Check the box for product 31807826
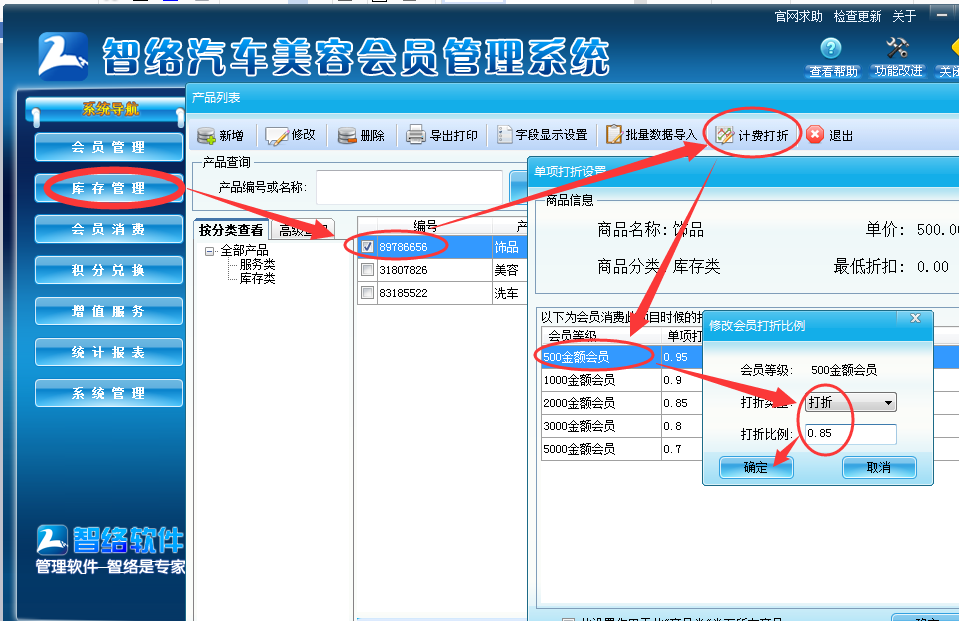The width and height of the screenshot is (959, 621). pos(368,270)
